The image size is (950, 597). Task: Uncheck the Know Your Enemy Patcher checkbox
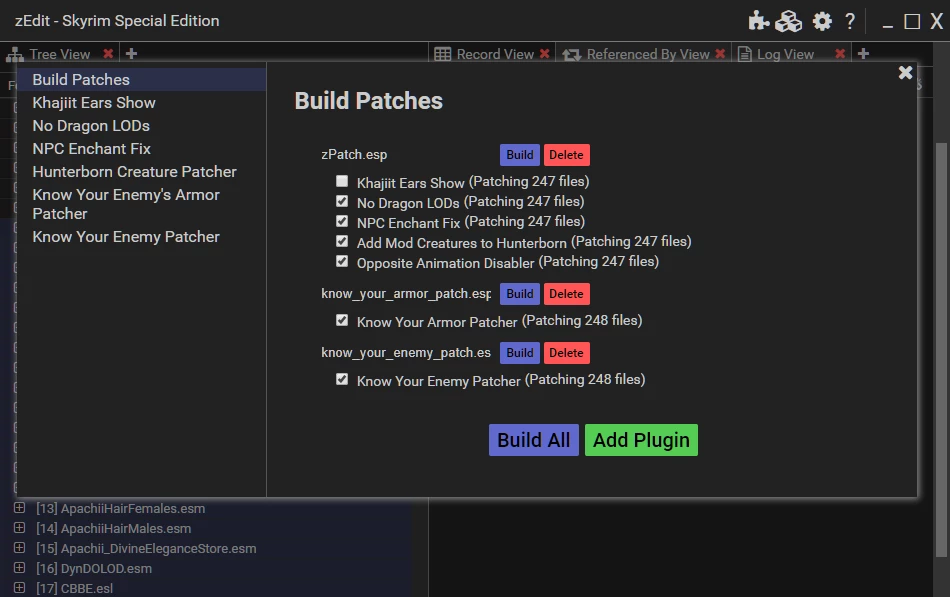342,379
